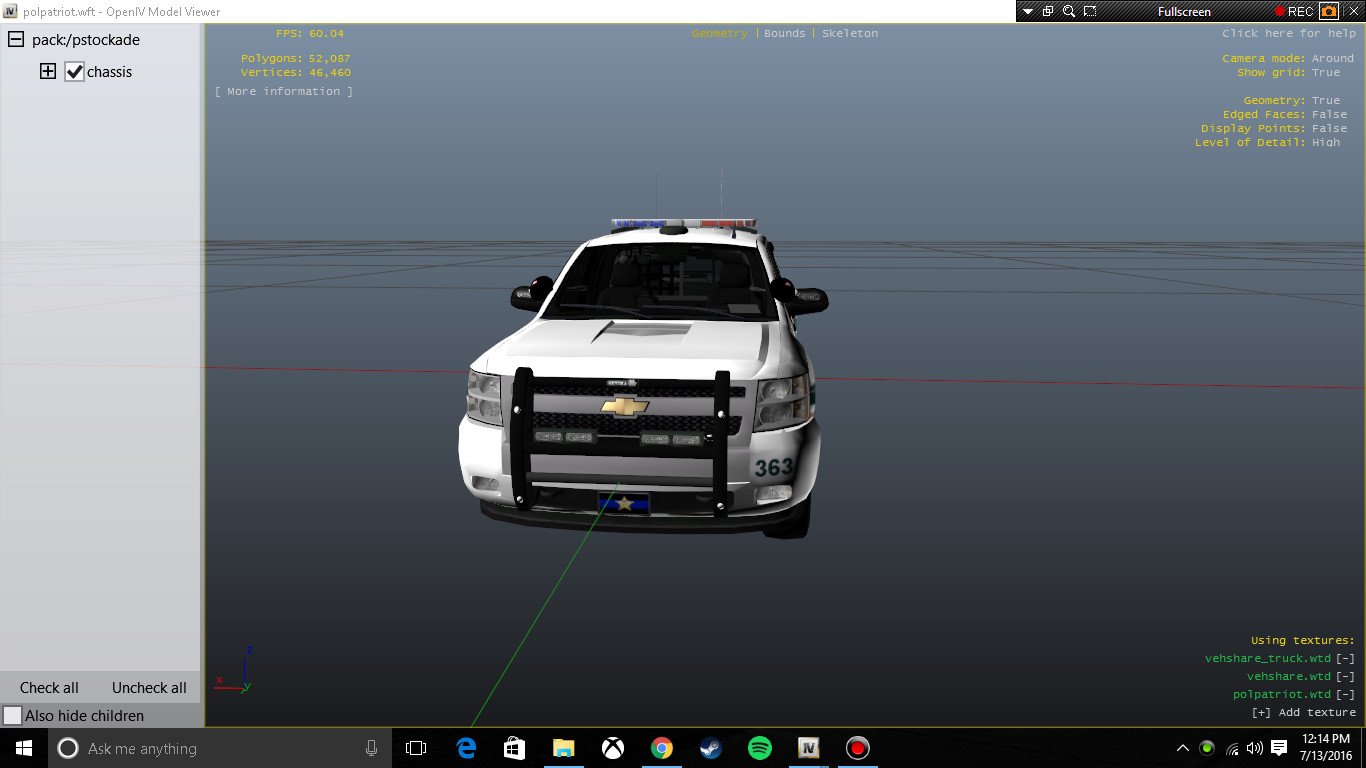Image resolution: width=1366 pixels, height=768 pixels.
Task: Open the recorder bar dropdown arrow
Action: point(1027,12)
